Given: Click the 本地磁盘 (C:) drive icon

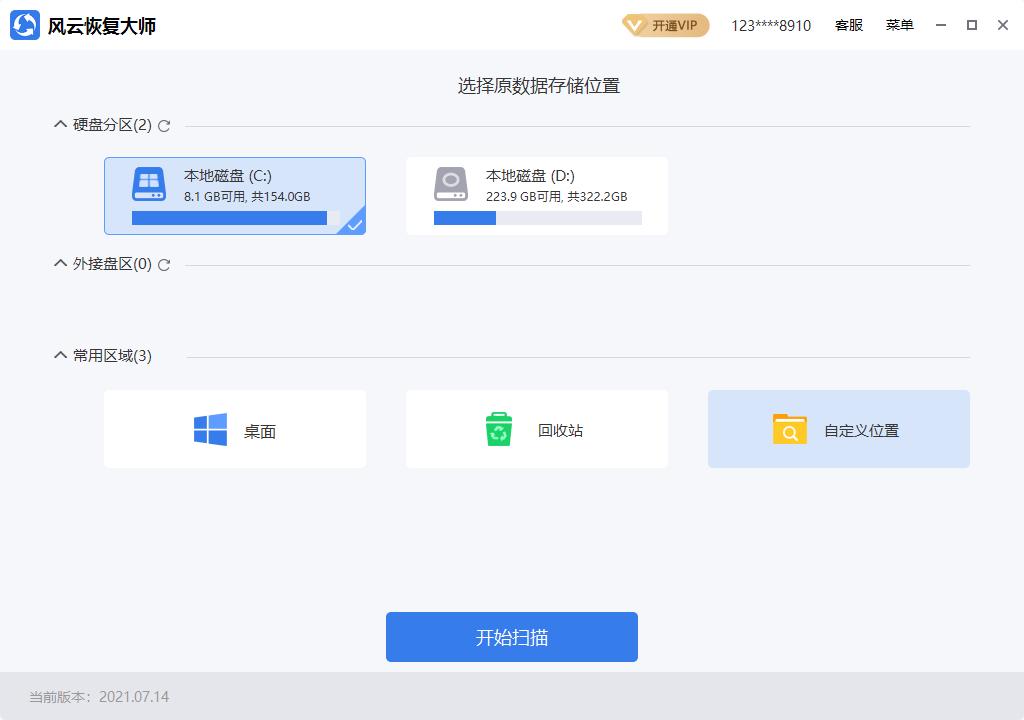Looking at the screenshot, I should click(x=145, y=184).
